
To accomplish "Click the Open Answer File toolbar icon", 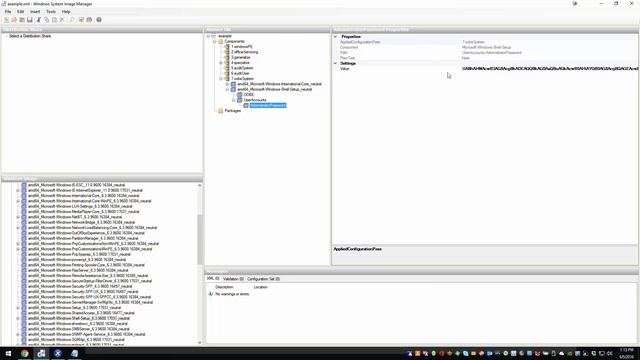I will click(14, 20).
